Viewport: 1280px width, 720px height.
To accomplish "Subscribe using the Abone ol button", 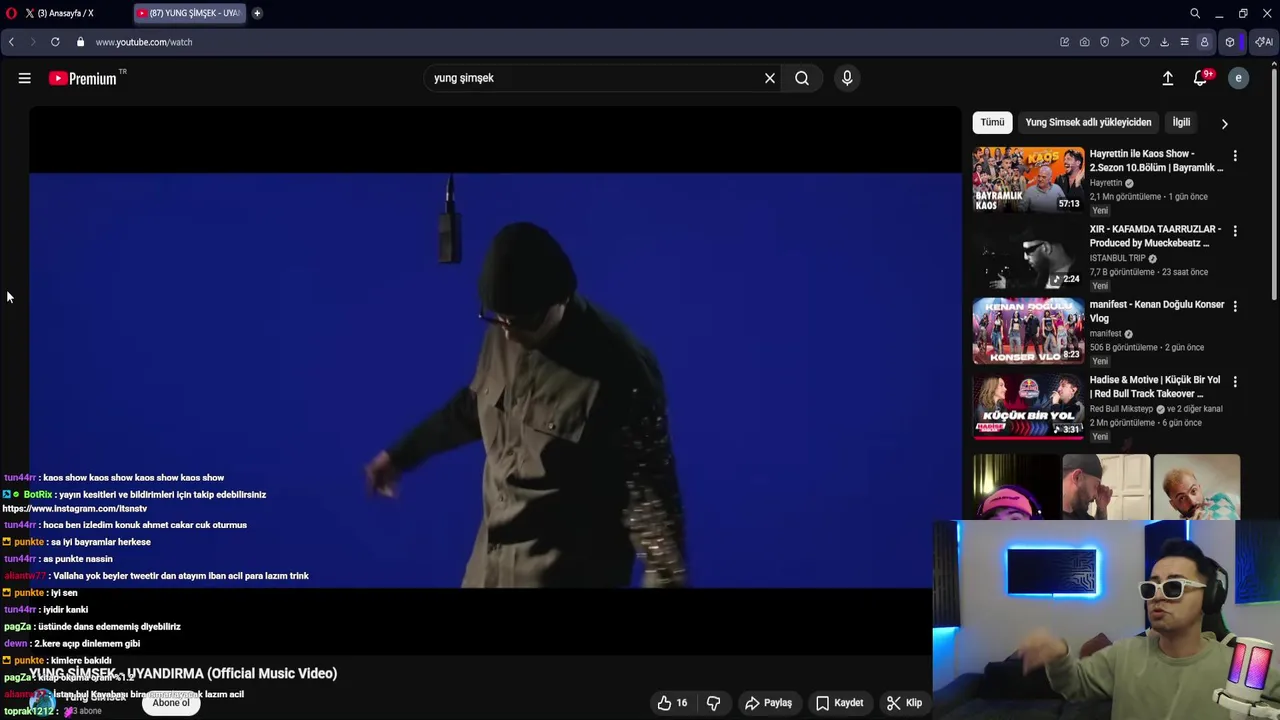I will [170, 703].
